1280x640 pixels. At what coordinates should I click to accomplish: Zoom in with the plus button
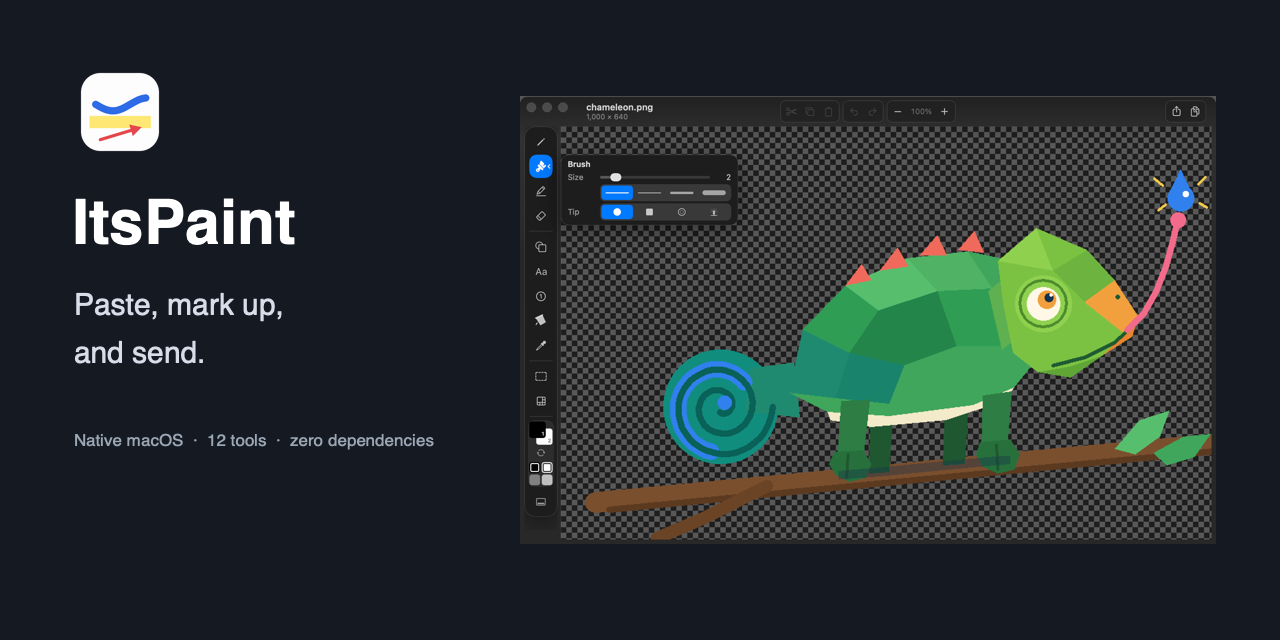(x=944, y=111)
